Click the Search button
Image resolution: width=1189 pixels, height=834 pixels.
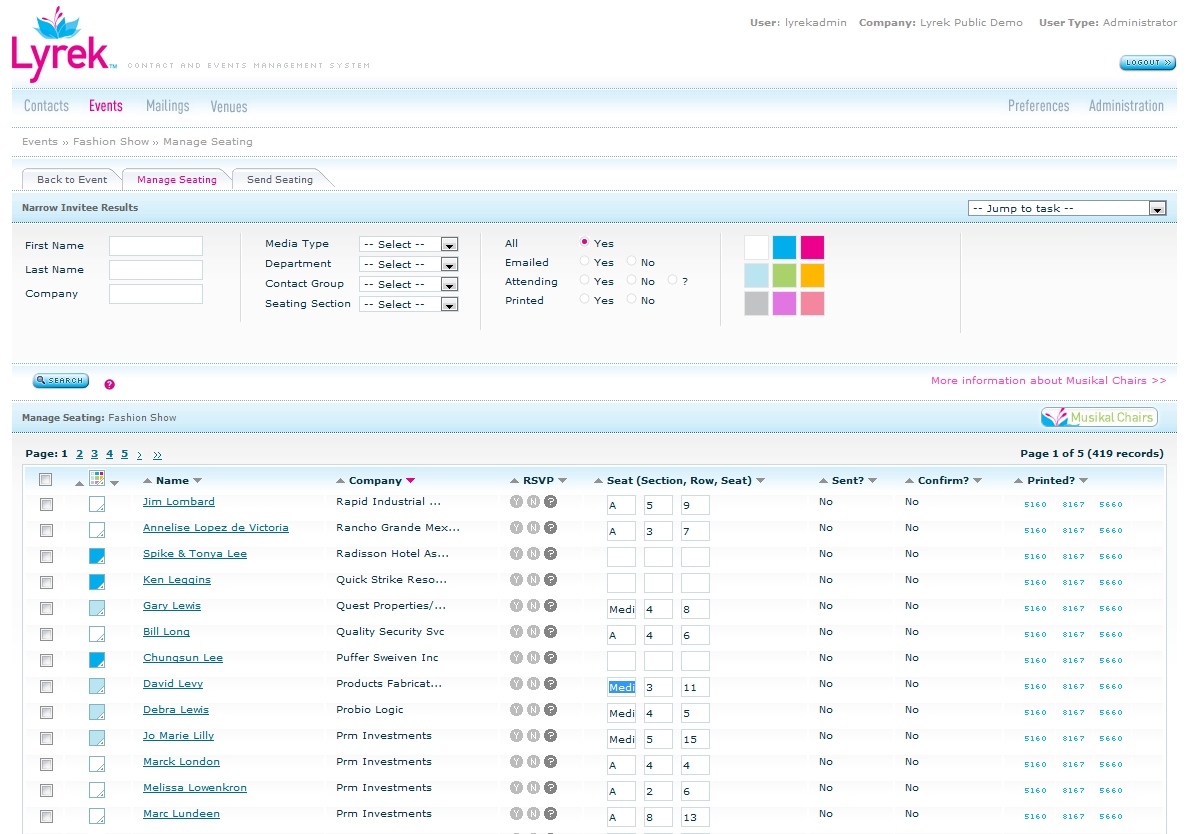point(61,381)
